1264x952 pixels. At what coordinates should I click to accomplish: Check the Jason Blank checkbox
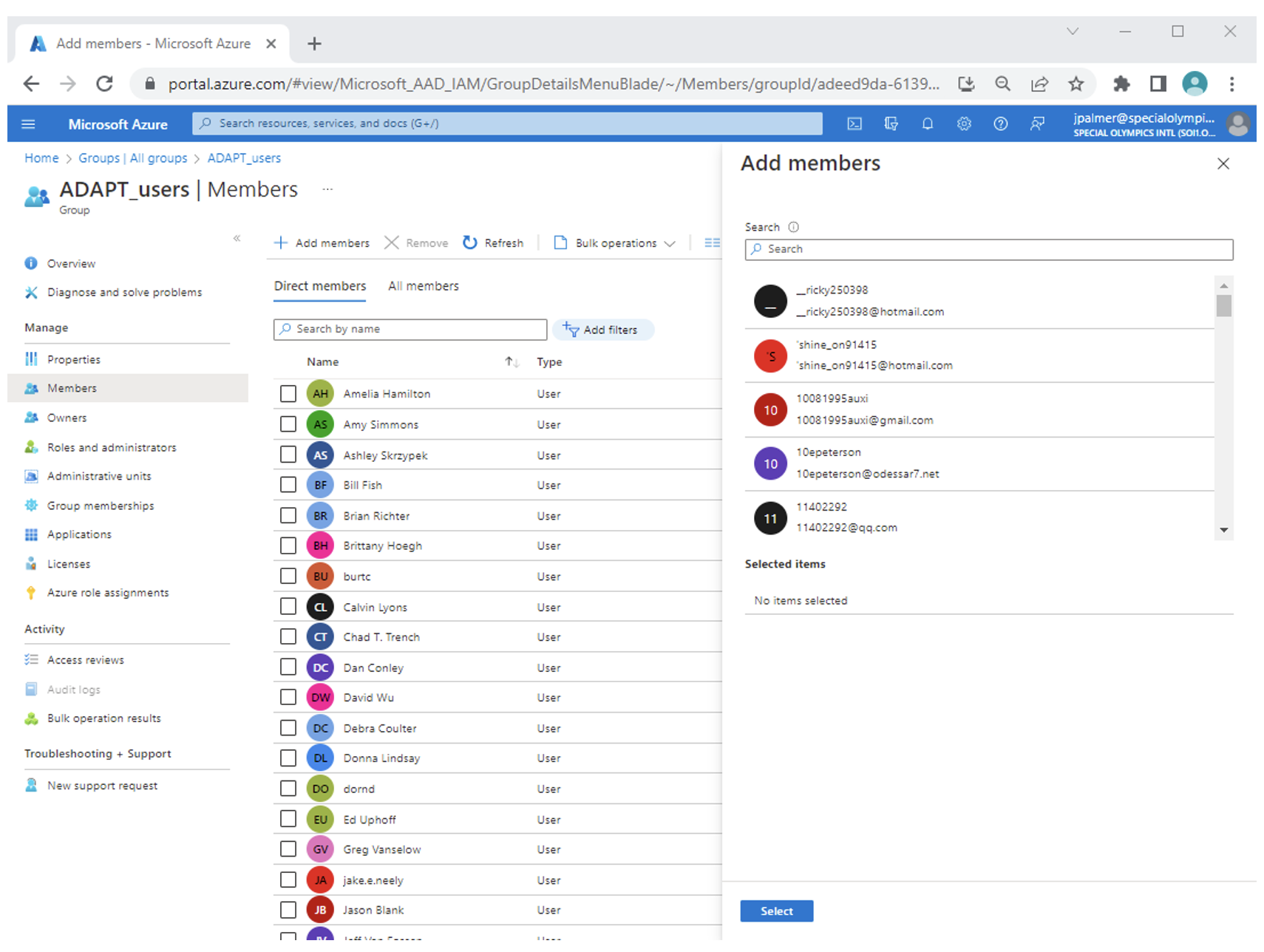pyautogui.click(x=288, y=910)
